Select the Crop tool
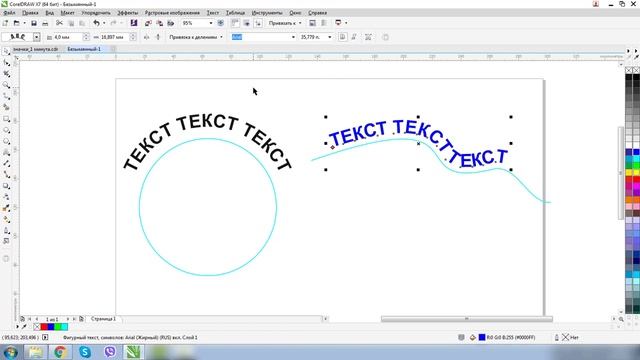The width and height of the screenshot is (640, 360). (x=6, y=74)
